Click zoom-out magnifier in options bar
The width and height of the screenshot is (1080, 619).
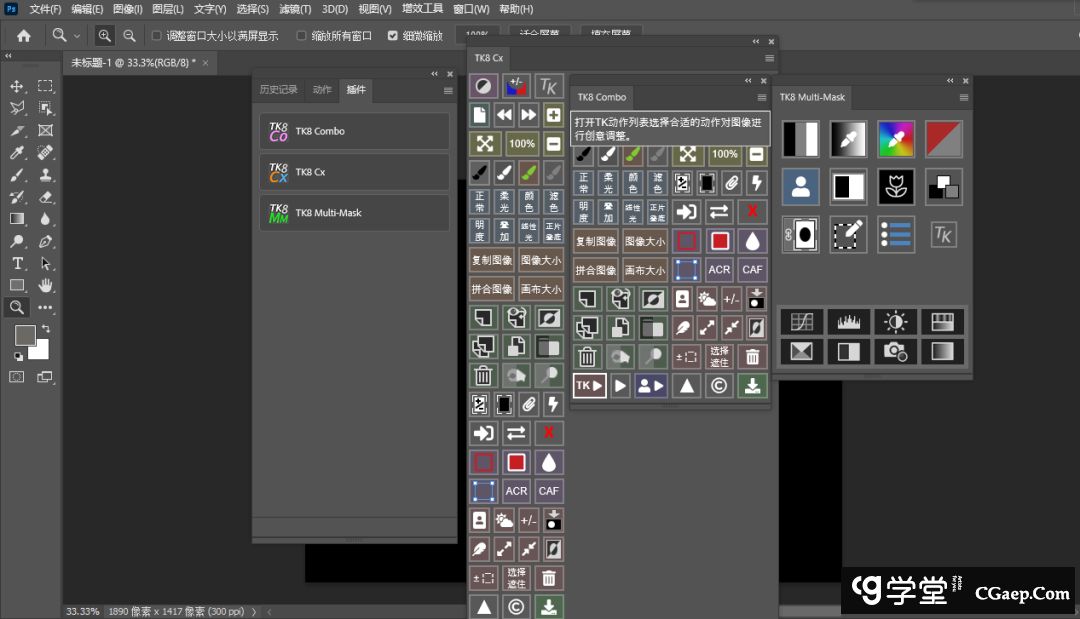(x=129, y=35)
